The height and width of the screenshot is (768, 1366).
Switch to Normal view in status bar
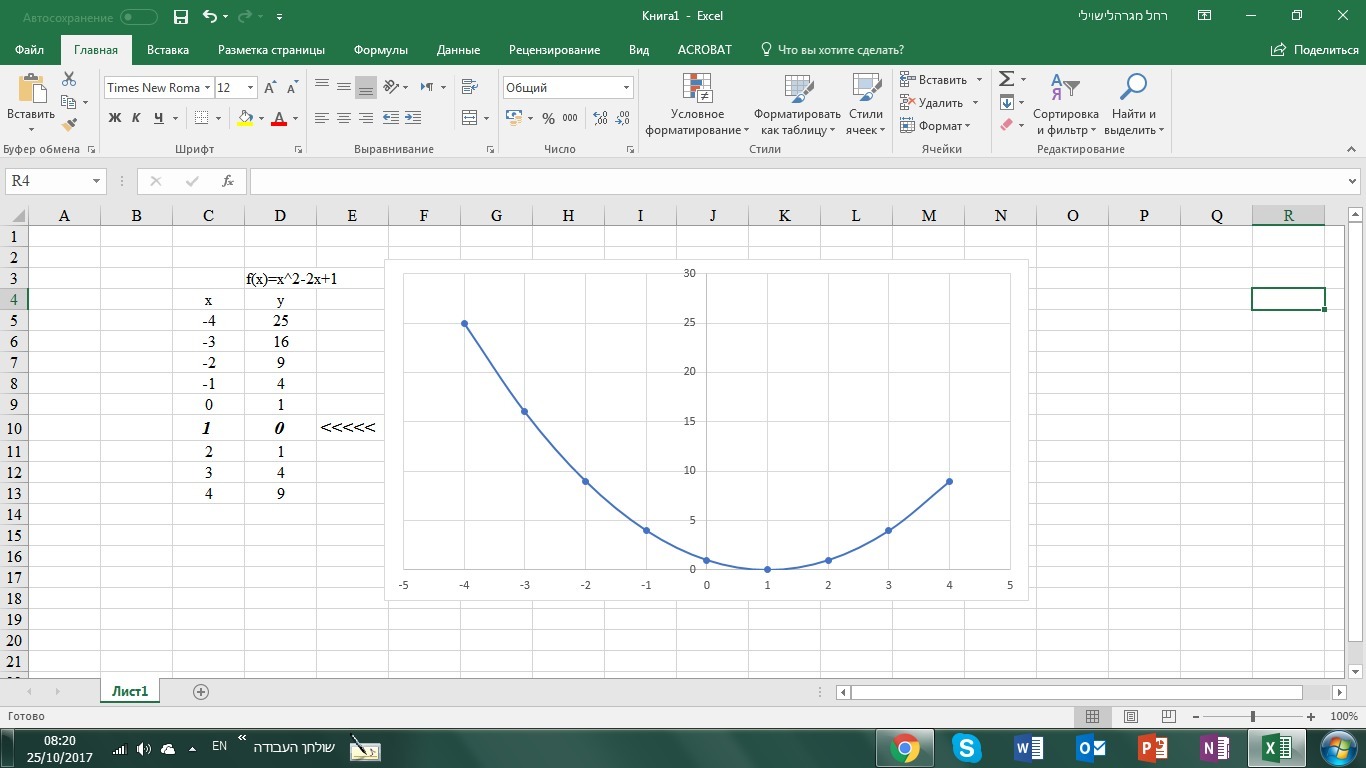pyautogui.click(x=1093, y=717)
